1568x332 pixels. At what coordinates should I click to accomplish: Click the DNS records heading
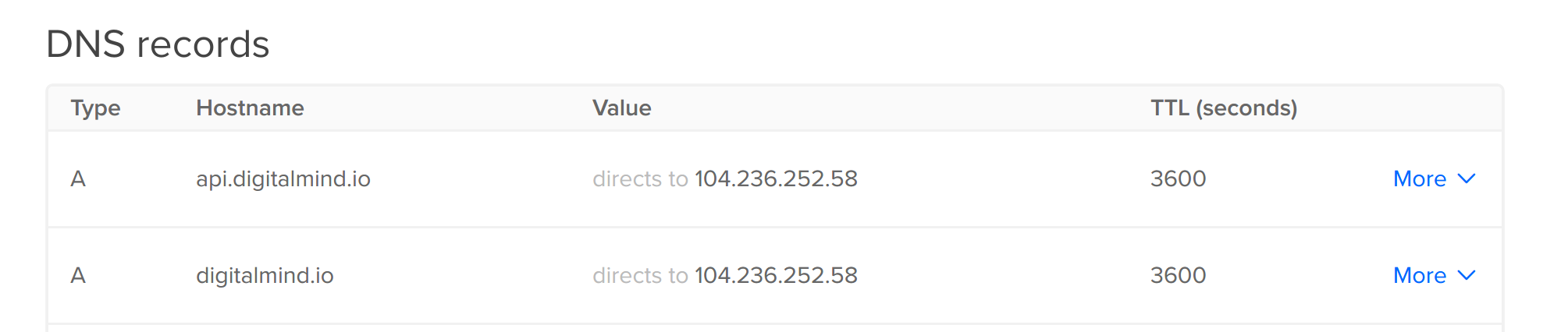158,44
